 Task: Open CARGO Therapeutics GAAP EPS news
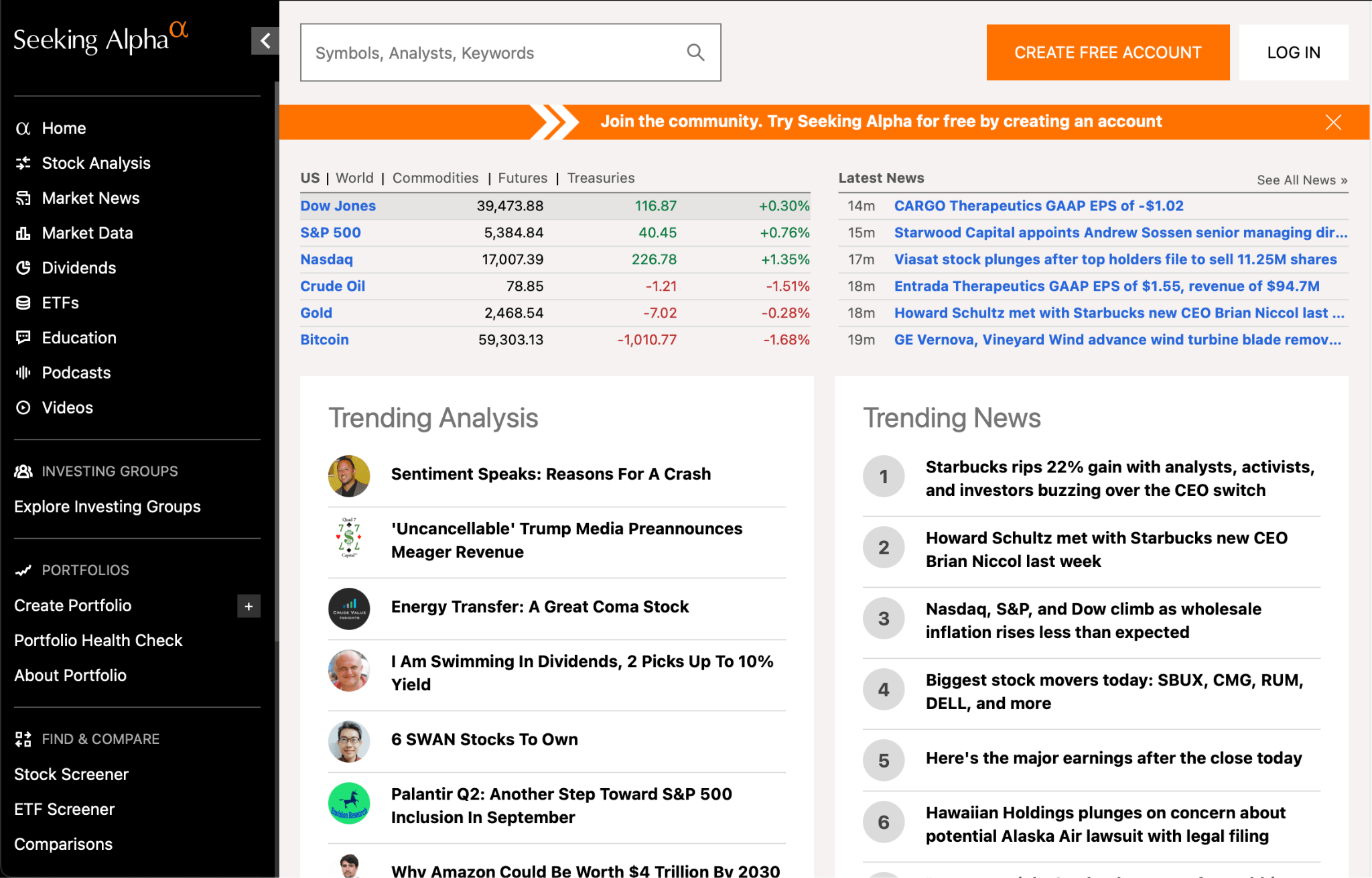click(x=1039, y=206)
